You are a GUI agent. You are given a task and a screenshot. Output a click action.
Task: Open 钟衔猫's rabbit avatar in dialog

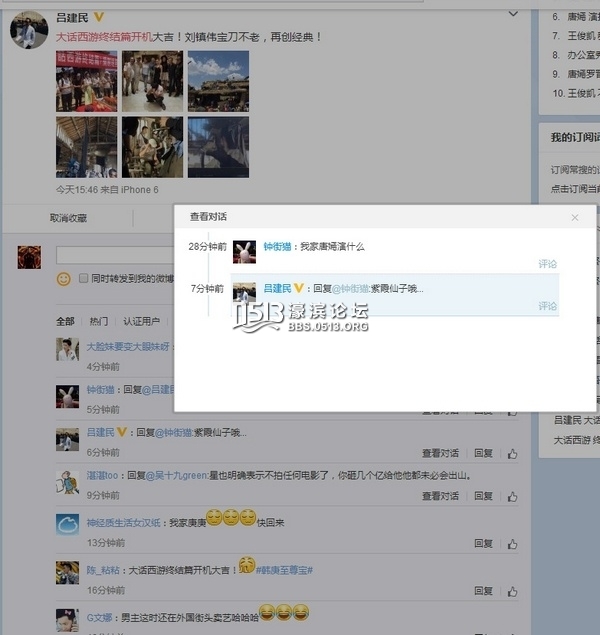[246, 253]
